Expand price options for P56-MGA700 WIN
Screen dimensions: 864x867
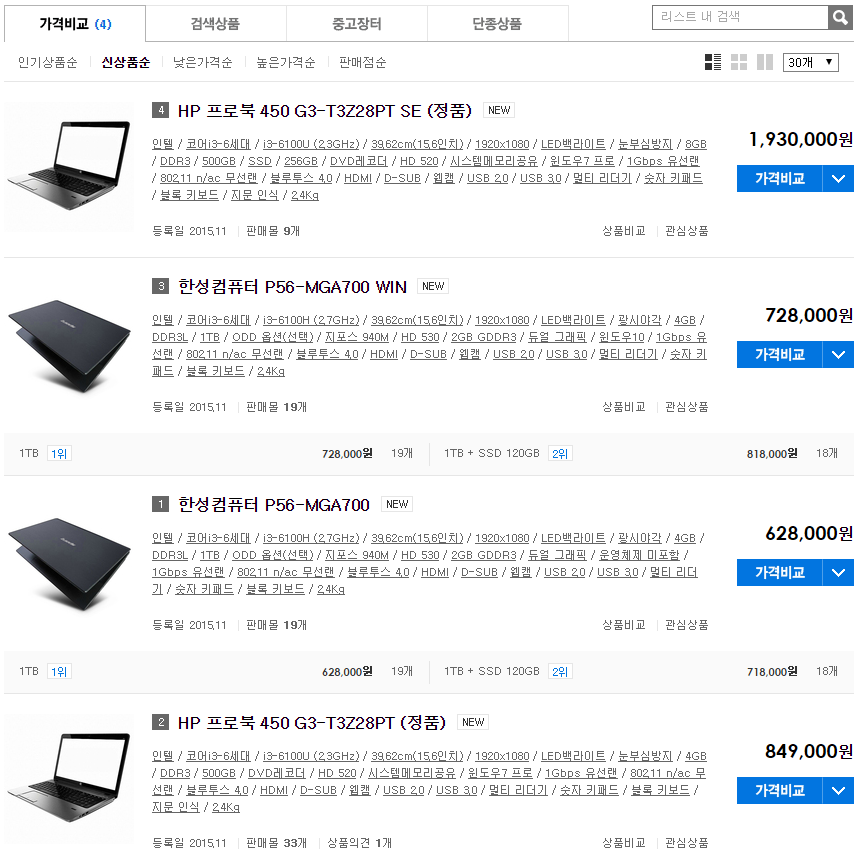(838, 354)
